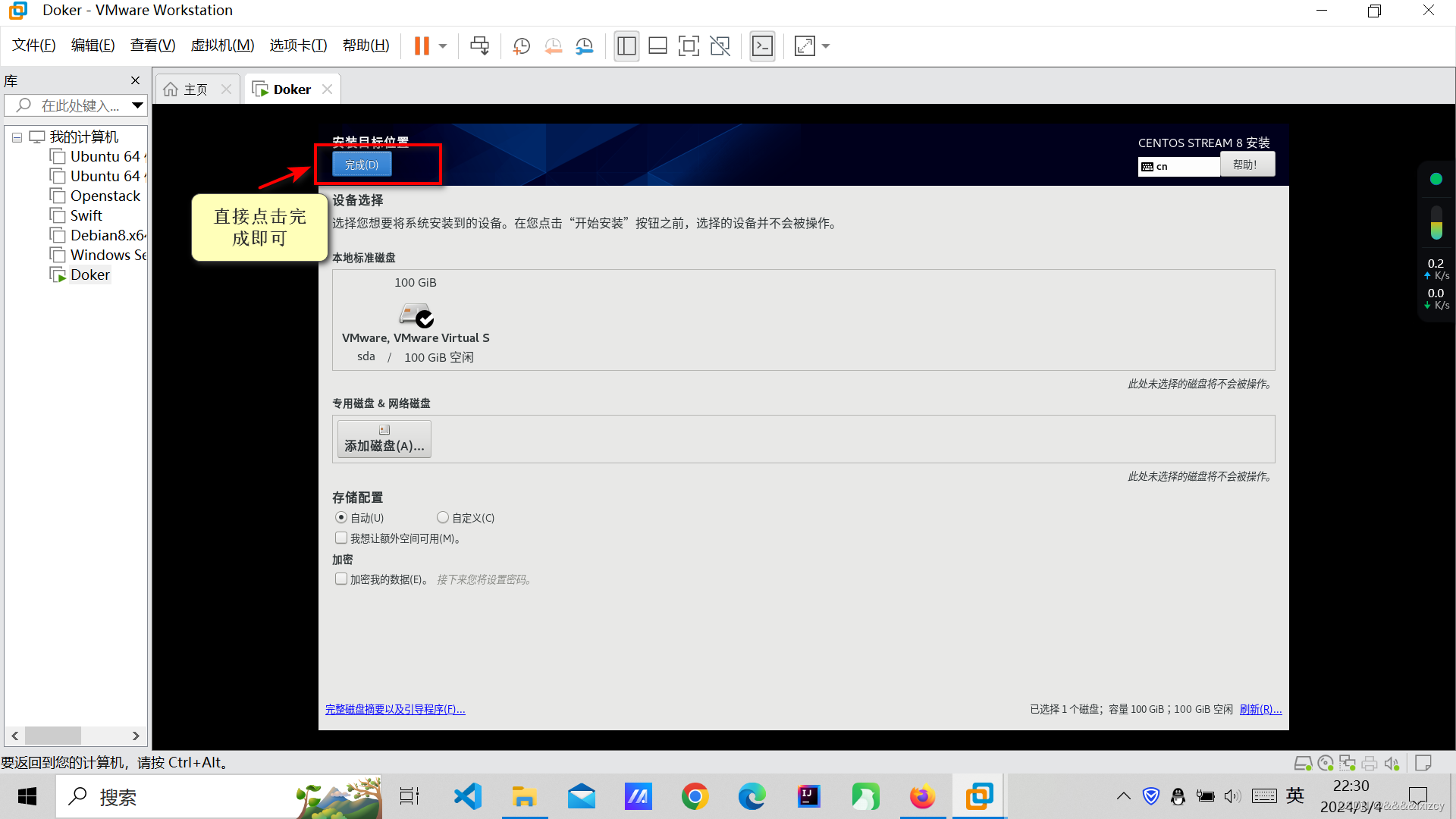1456x819 pixels.
Task: Select the Custom storage configuration radio
Action: click(x=443, y=517)
